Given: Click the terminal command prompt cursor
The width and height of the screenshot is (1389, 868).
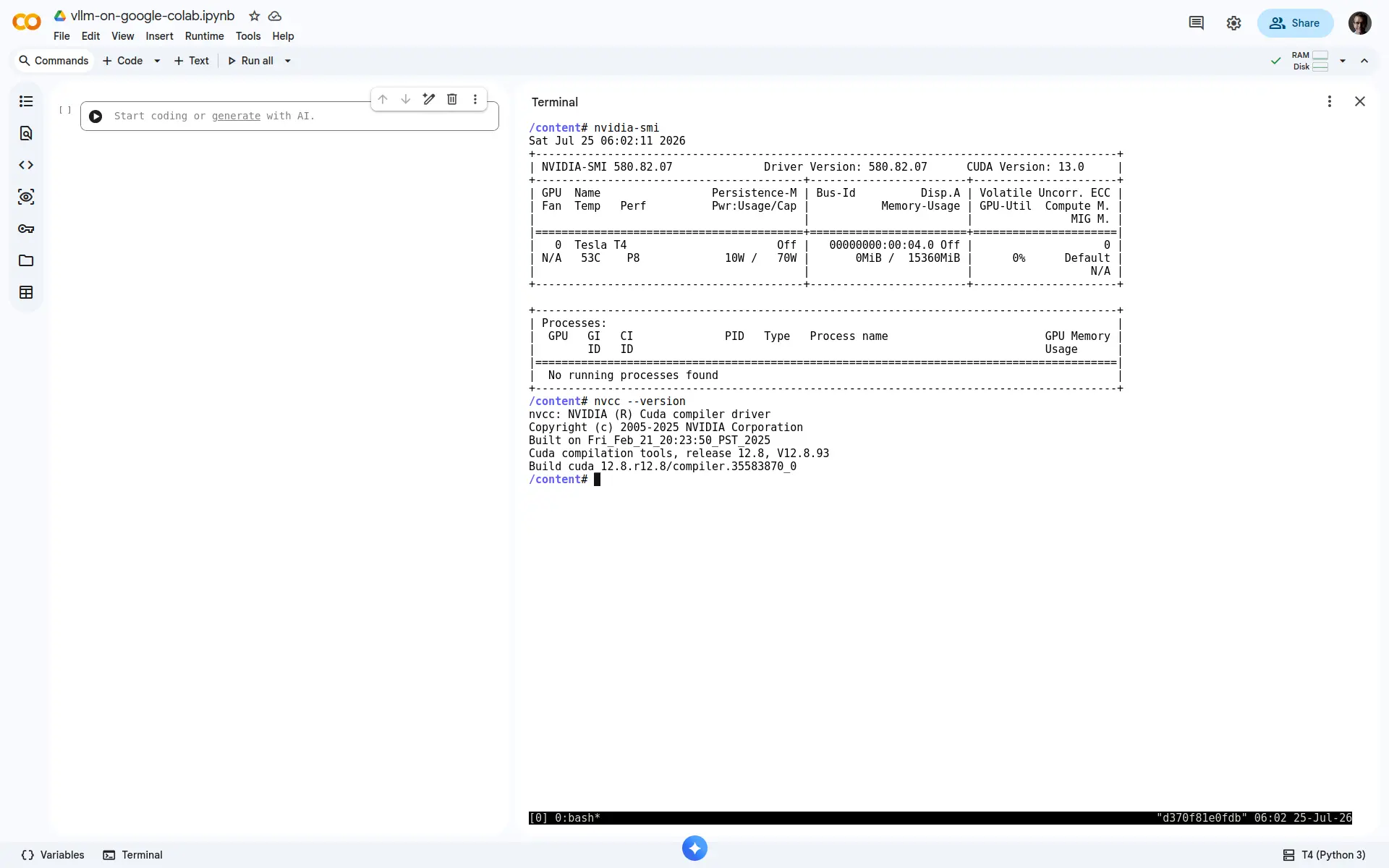Looking at the screenshot, I should 597,480.
